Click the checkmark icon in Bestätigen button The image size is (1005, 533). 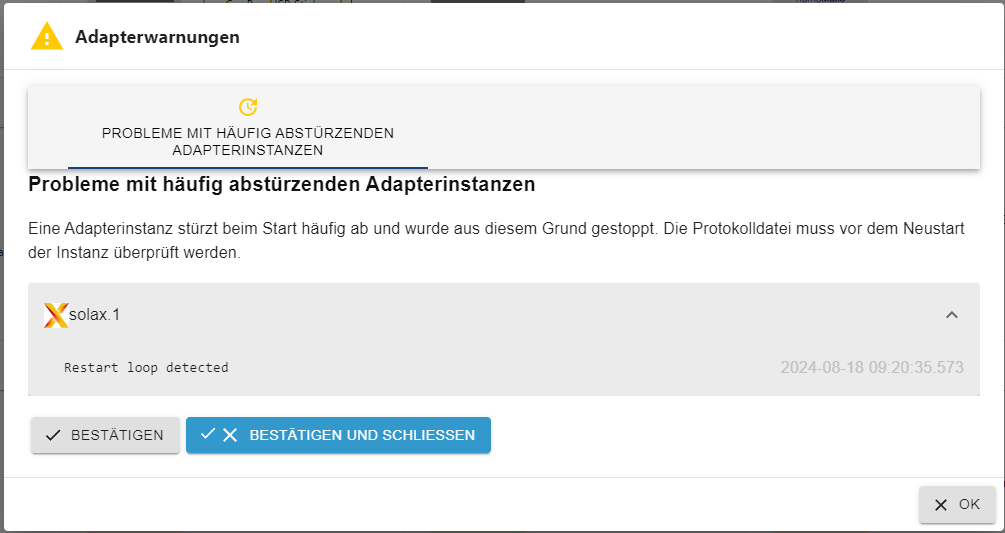54,436
